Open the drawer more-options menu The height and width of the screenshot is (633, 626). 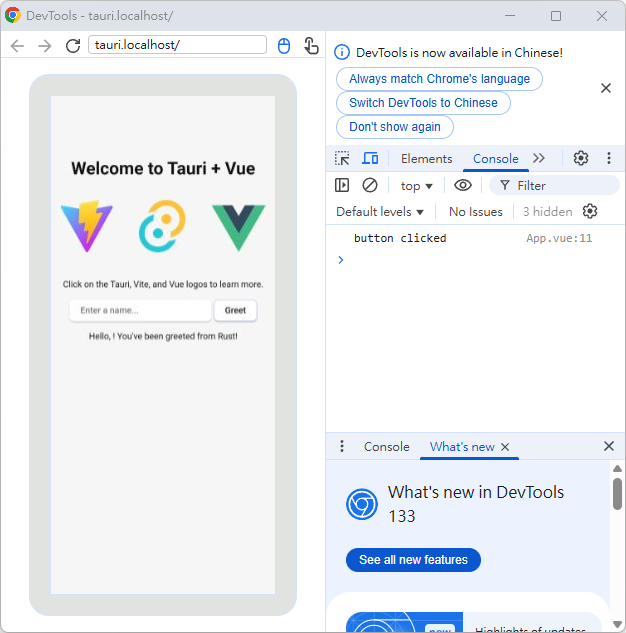click(x=342, y=446)
